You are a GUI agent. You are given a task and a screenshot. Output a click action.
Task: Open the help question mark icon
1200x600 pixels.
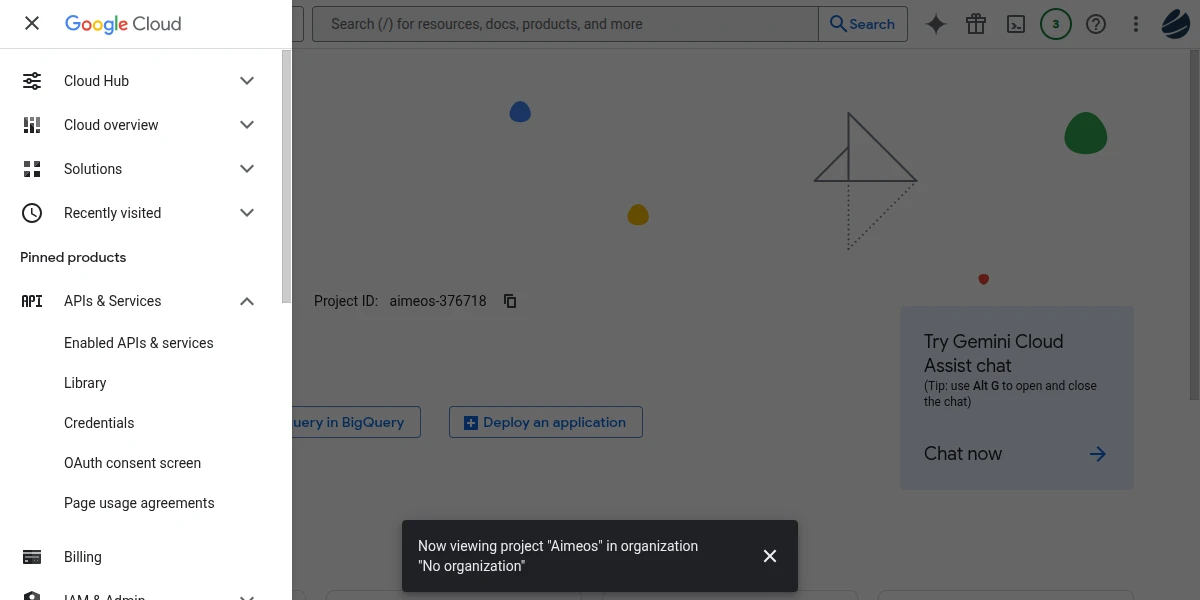pyautogui.click(x=1096, y=24)
